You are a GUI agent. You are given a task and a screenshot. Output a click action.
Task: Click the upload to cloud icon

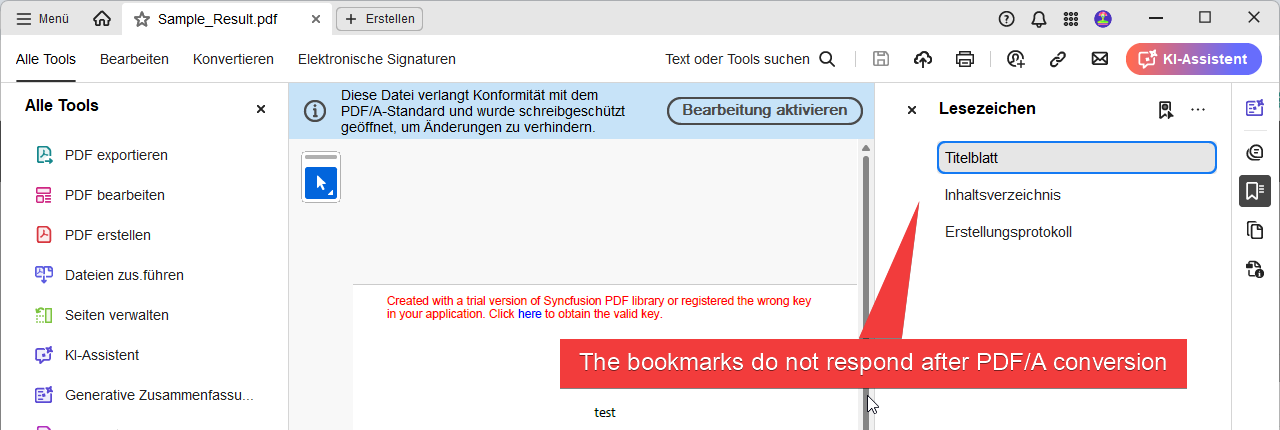(x=923, y=59)
